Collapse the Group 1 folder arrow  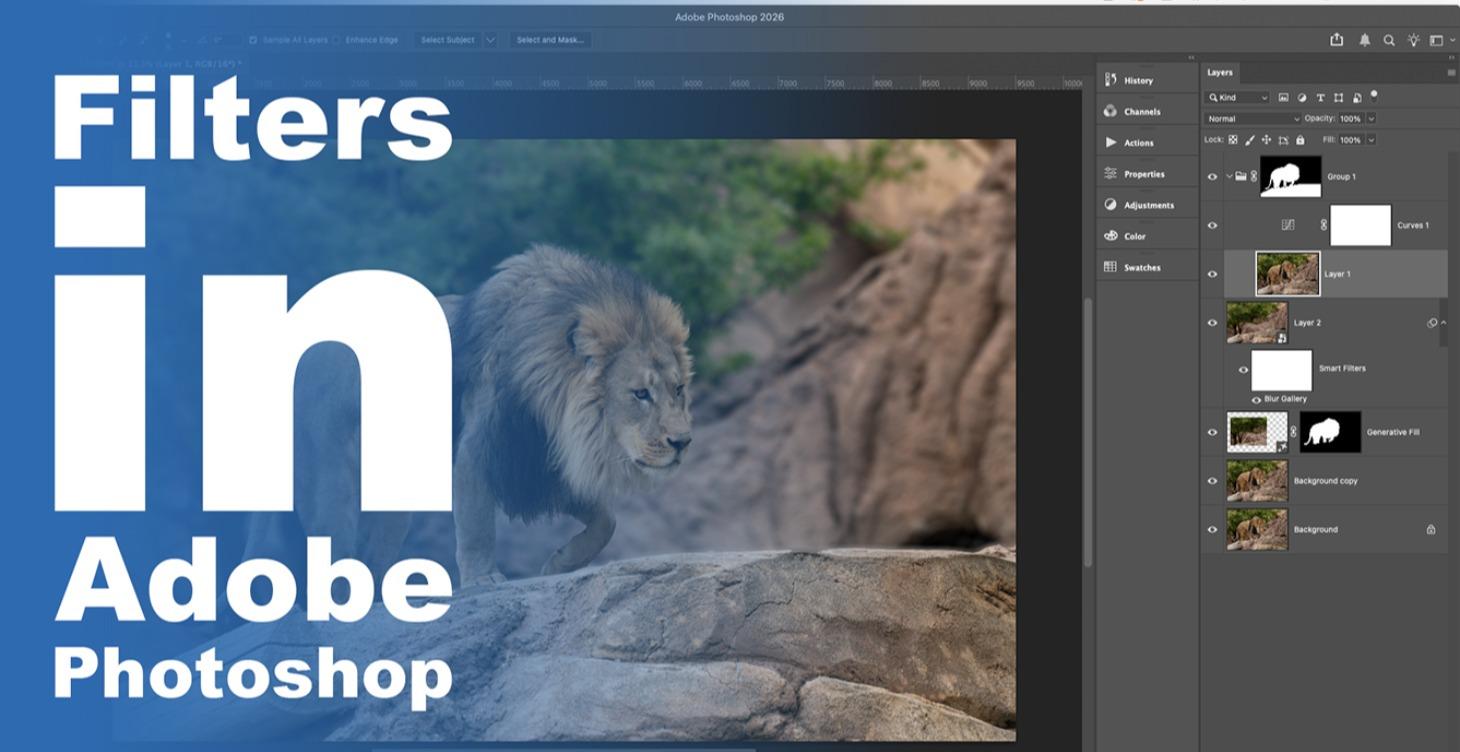pyautogui.click(x=1229, y=177)
